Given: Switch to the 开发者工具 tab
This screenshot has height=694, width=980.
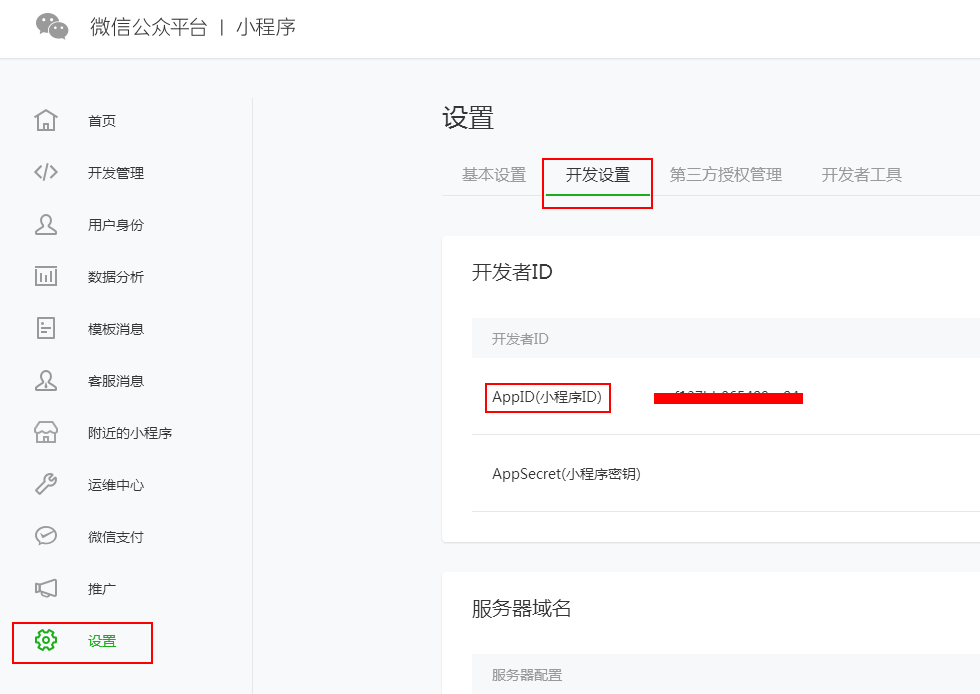Looking at the screenshot, I should point(860,174).
